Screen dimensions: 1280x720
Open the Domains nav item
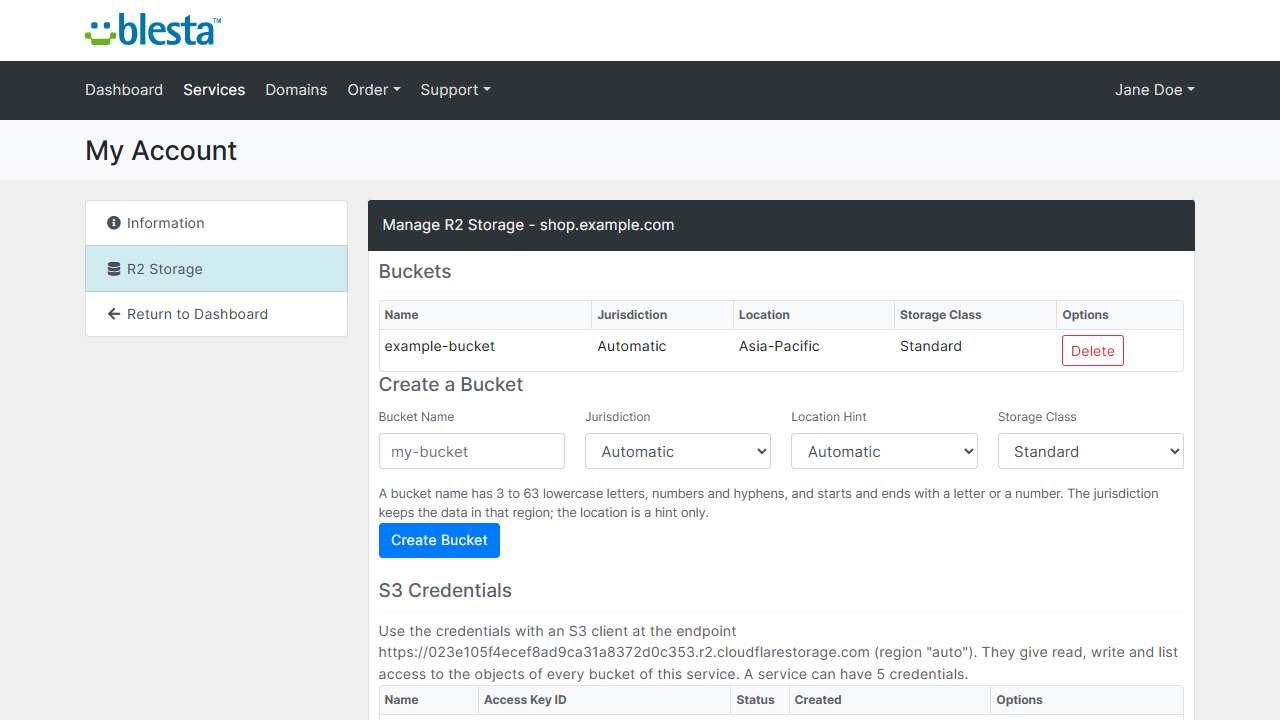296,90
